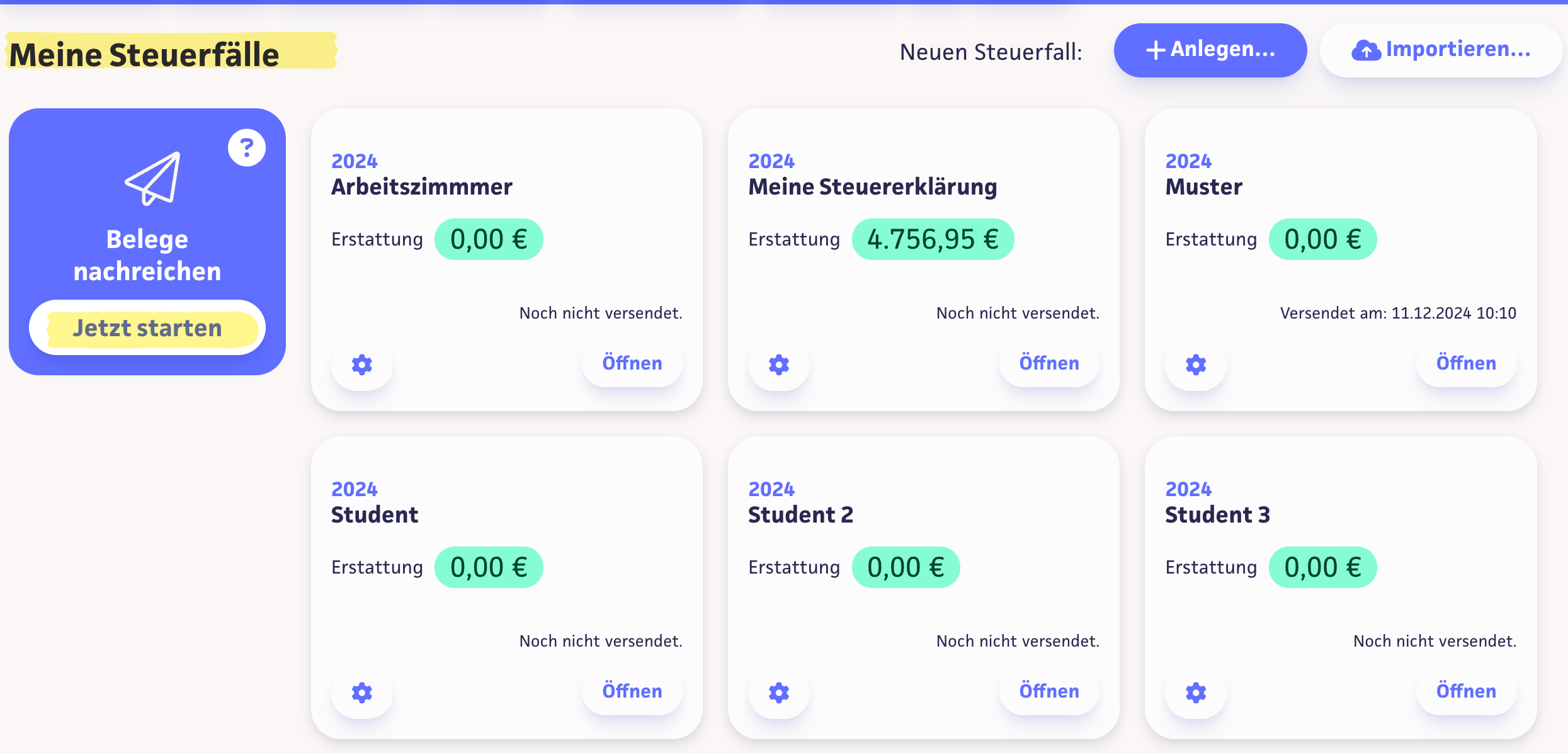Open the Student tax case
The height and width of the screenshot is (753, 1568).
[632, 691]
